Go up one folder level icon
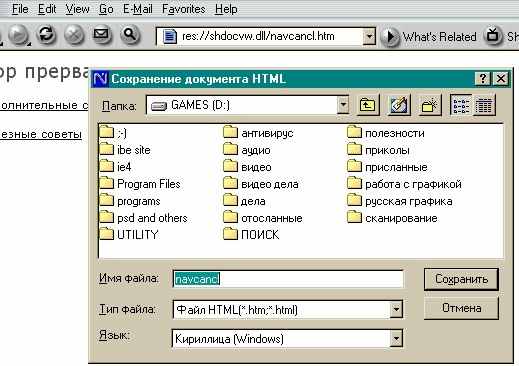Viewport: 519px width, 366px height. (x=368, y=106)
